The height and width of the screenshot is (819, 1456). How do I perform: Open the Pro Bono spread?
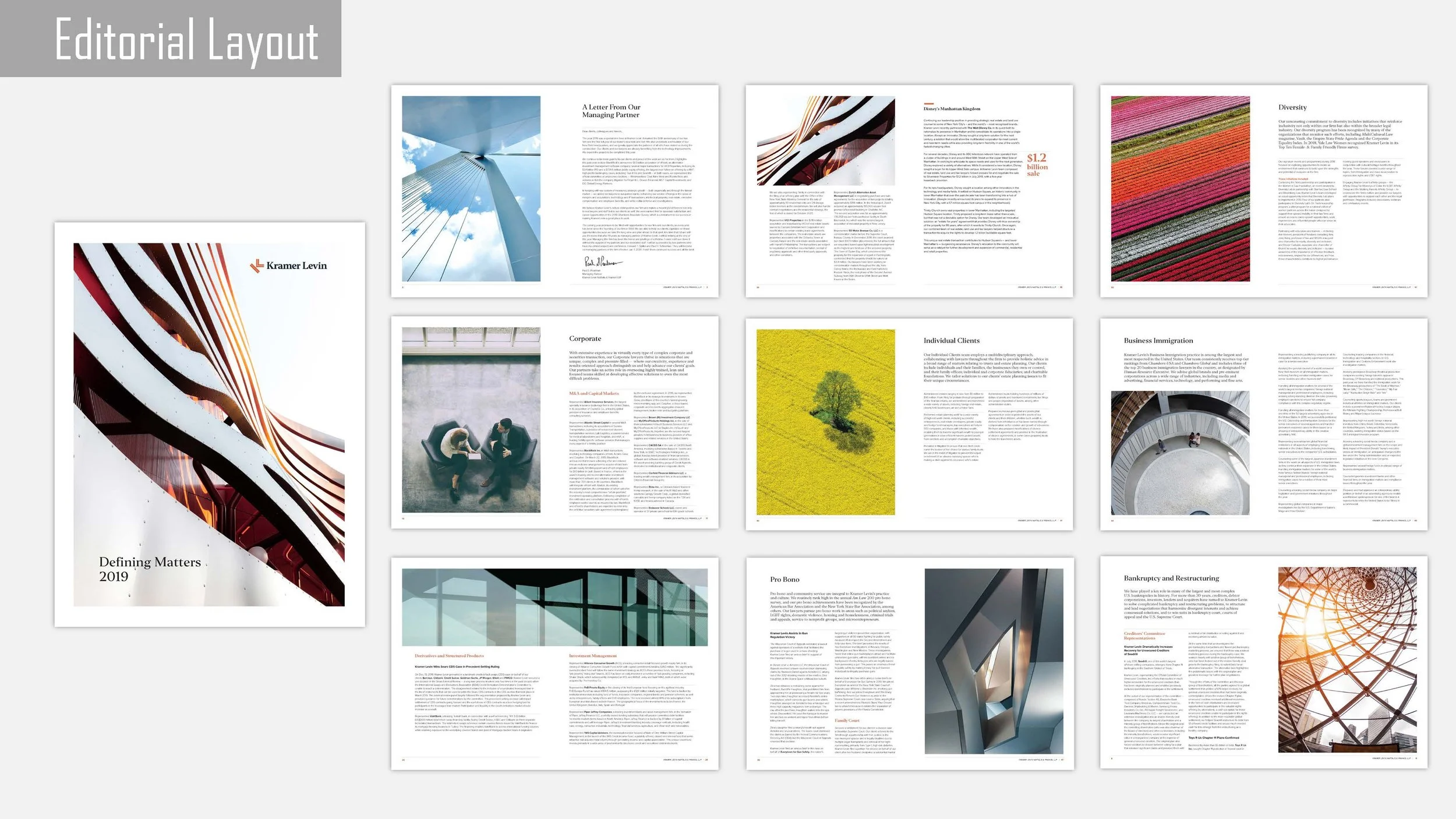pyautogui.click(x=909, y=663)
